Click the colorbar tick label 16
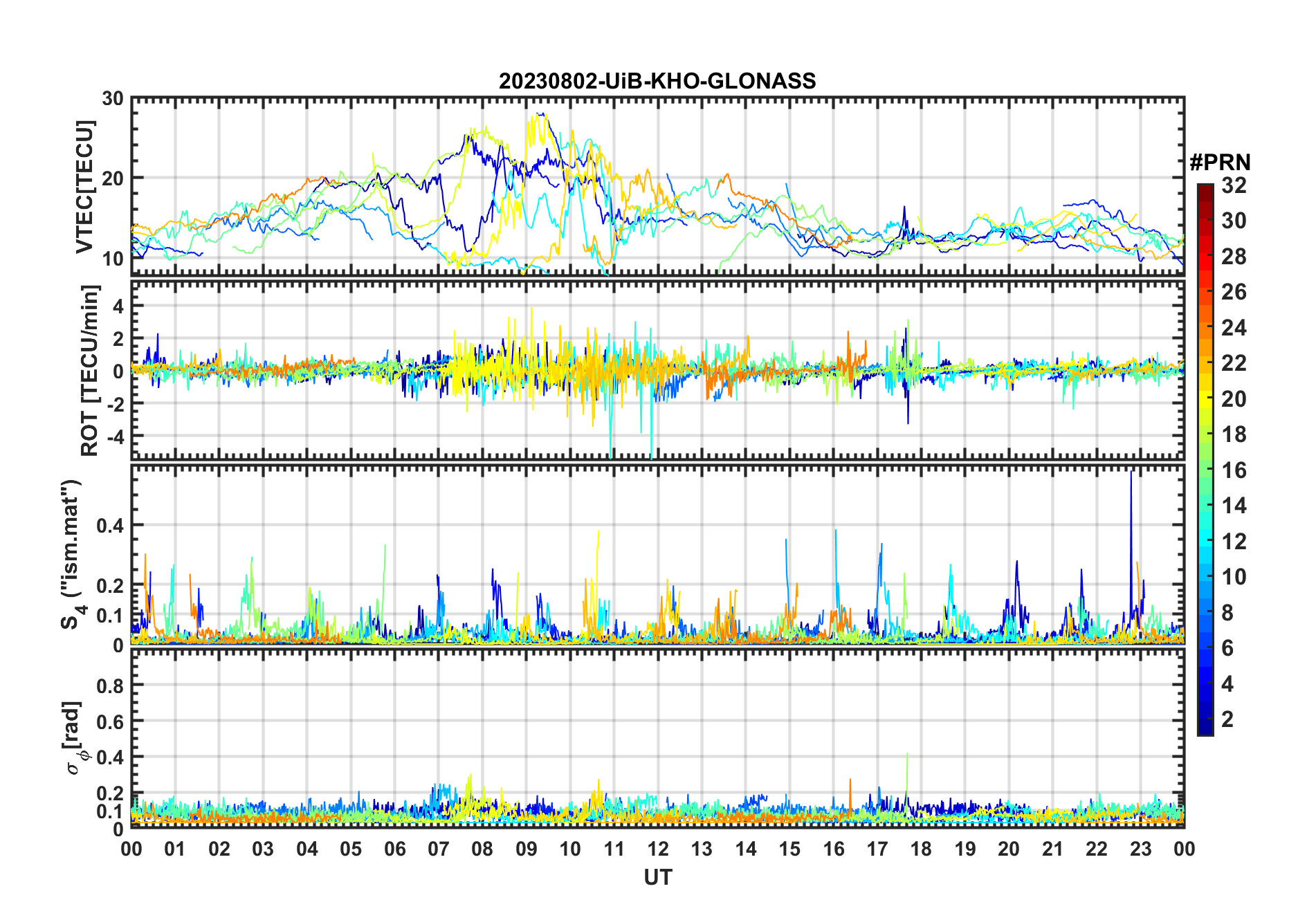The width and height of the screenshot is (1316, 920). (x=1233, y=470)
